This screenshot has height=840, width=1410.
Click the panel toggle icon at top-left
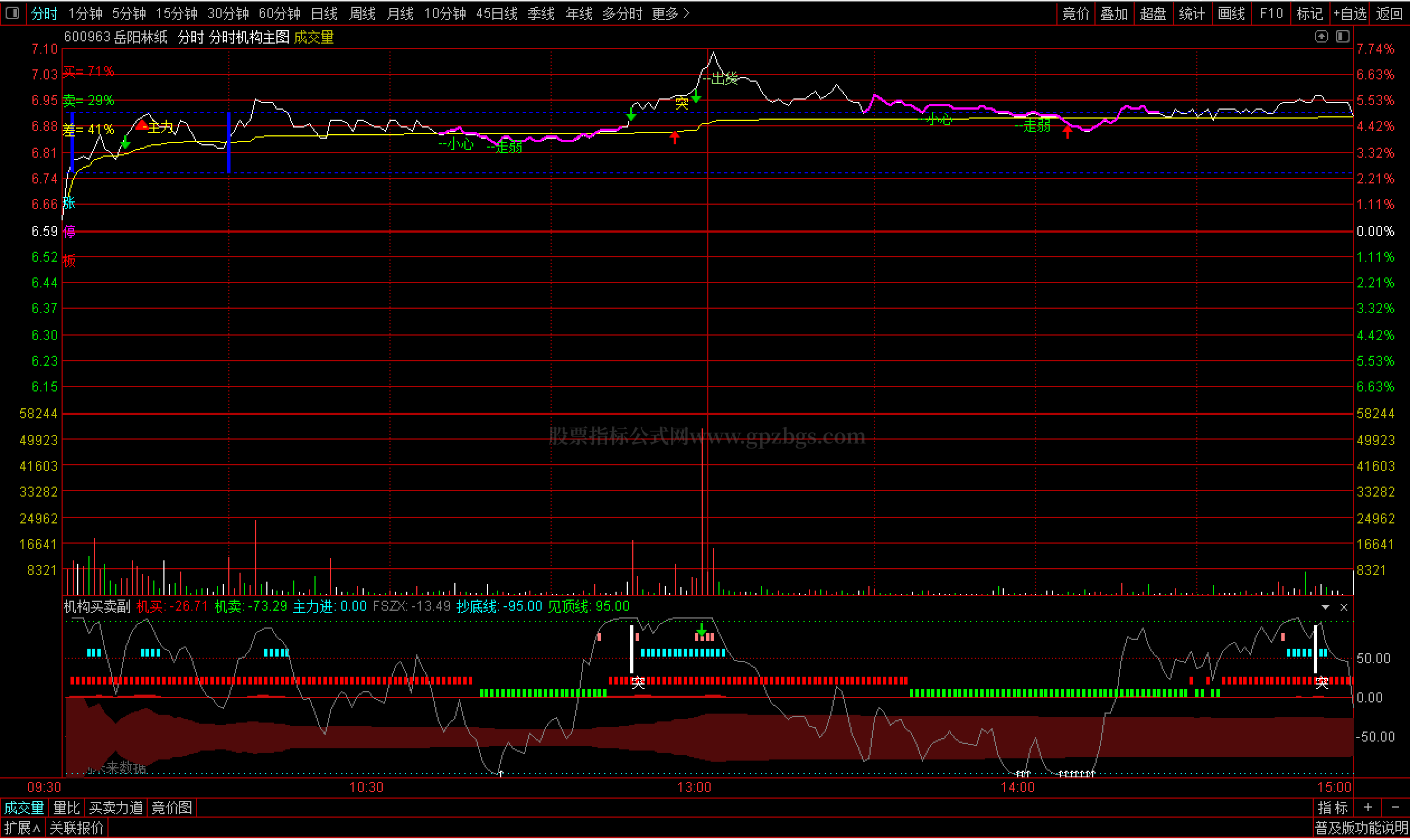(12, 12)
